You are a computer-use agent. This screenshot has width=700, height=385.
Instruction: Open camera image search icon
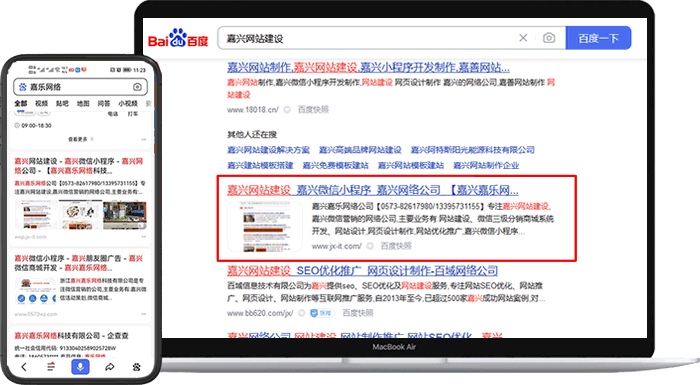point(549,38)
